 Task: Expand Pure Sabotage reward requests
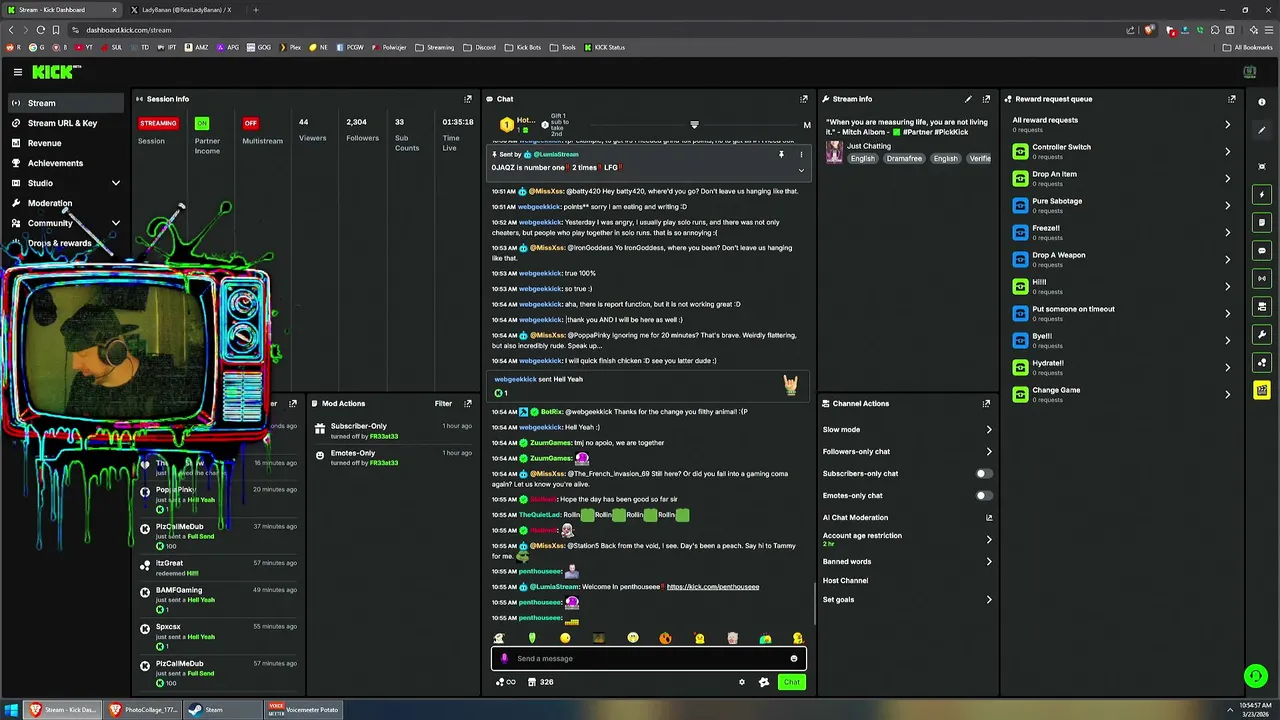(1227, 205)
